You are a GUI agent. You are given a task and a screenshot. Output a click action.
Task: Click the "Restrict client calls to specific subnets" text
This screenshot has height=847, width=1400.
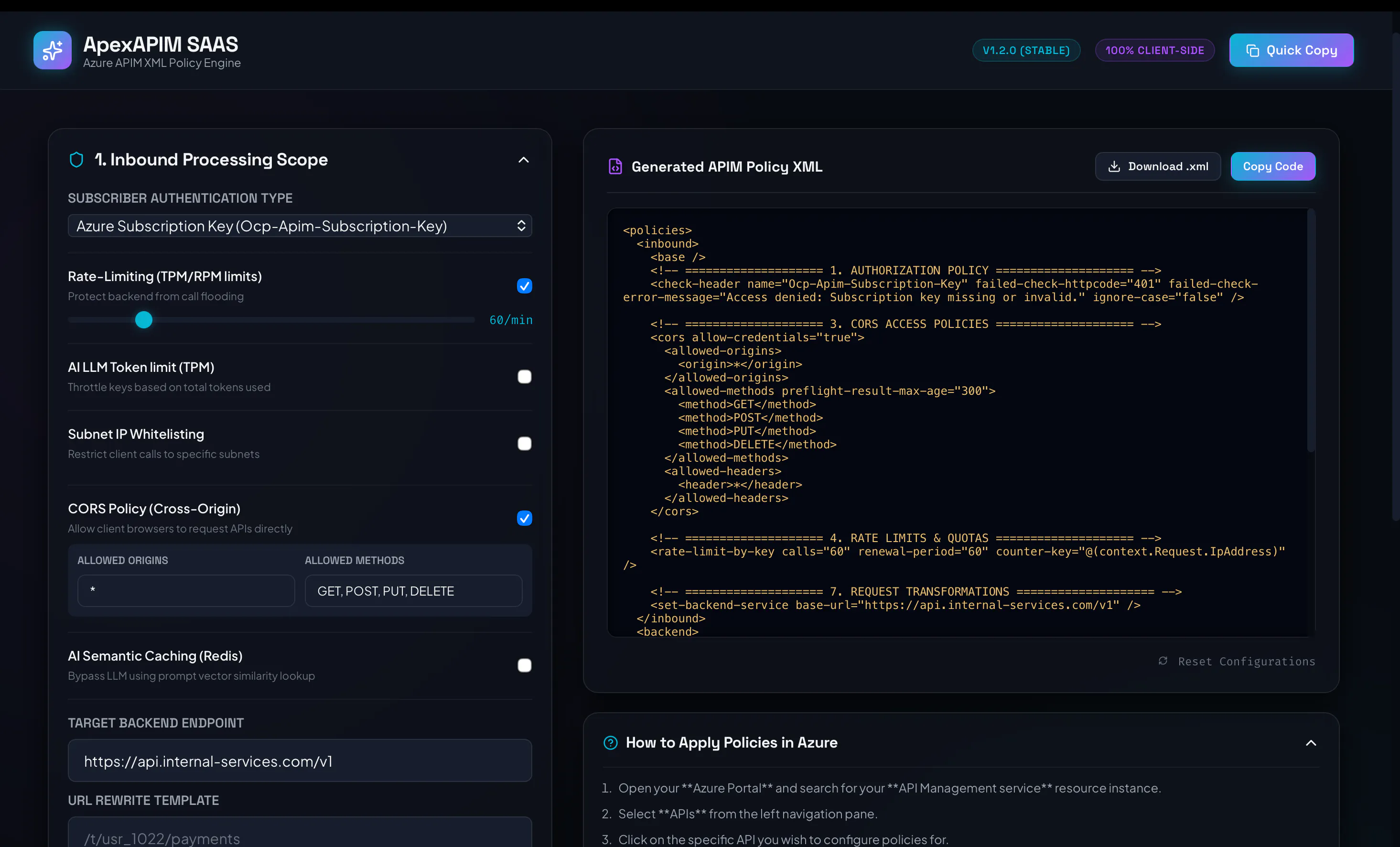pyautogui.click(x=163, y=454)
